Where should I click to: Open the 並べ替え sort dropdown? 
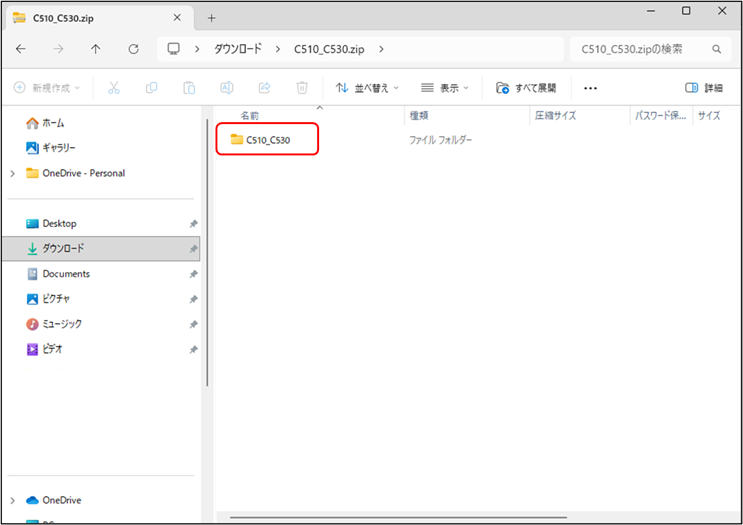tap(367, 88)
